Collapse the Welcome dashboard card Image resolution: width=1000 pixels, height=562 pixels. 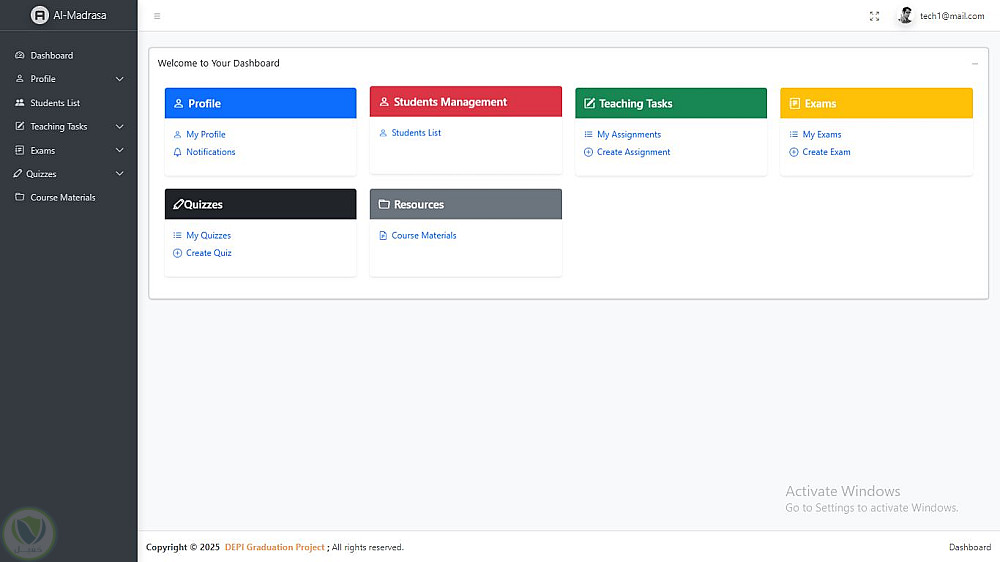(975, 63)
